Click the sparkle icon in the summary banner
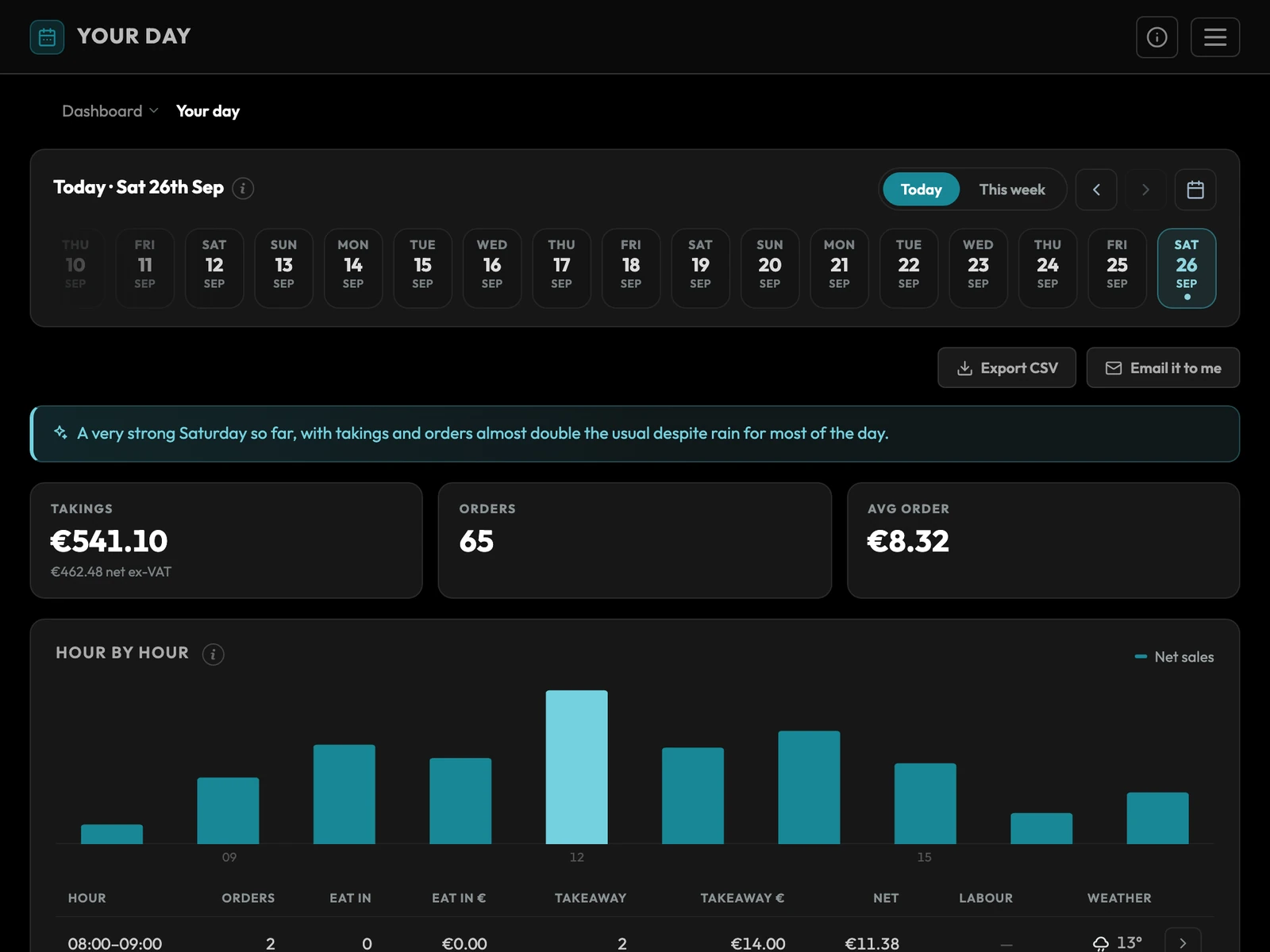Screen dimensions: 1270x952 60,432
